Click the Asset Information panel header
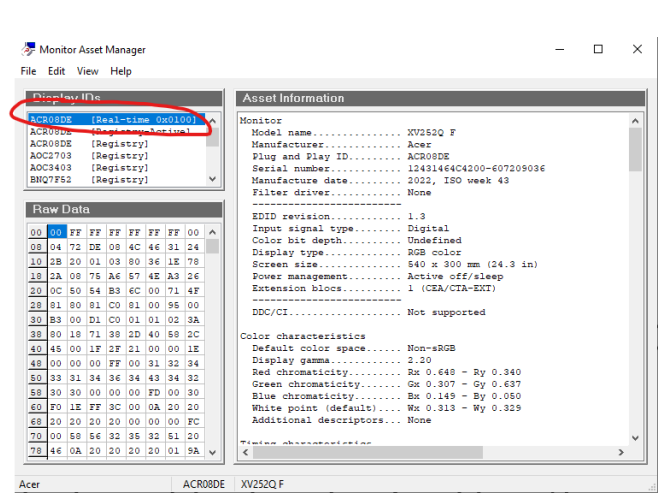The height and width of the screenshot is (503, 672). (x=441, y=98)
